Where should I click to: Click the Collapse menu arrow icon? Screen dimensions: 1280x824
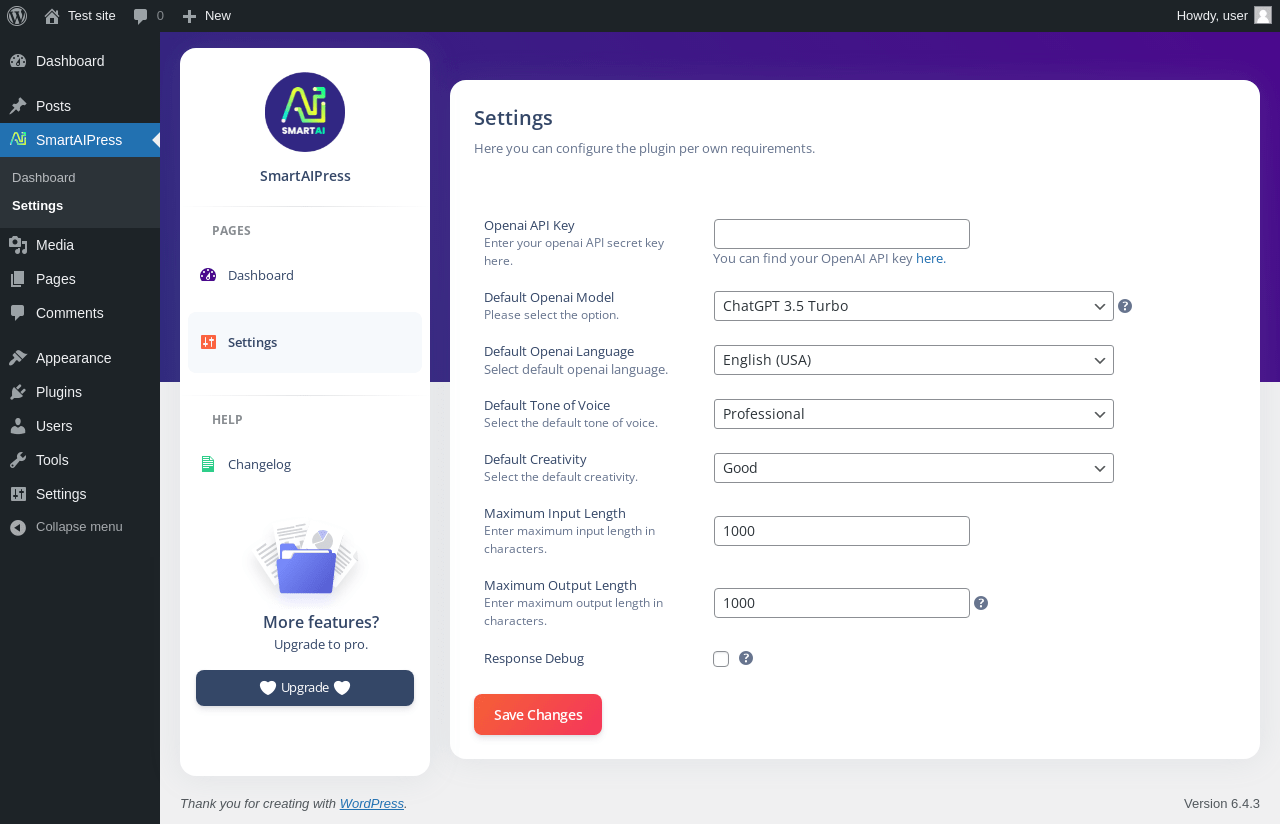tap(18, 527)
